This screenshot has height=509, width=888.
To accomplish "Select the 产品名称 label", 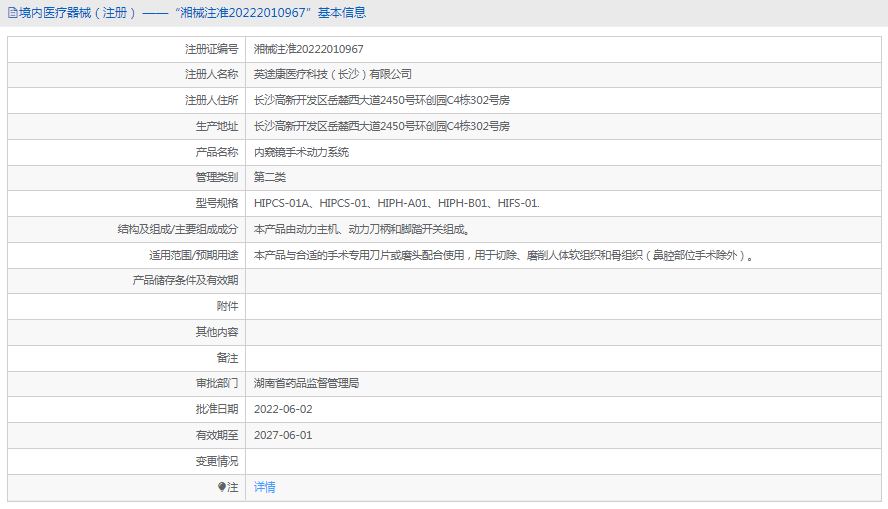I will [217, 152].
